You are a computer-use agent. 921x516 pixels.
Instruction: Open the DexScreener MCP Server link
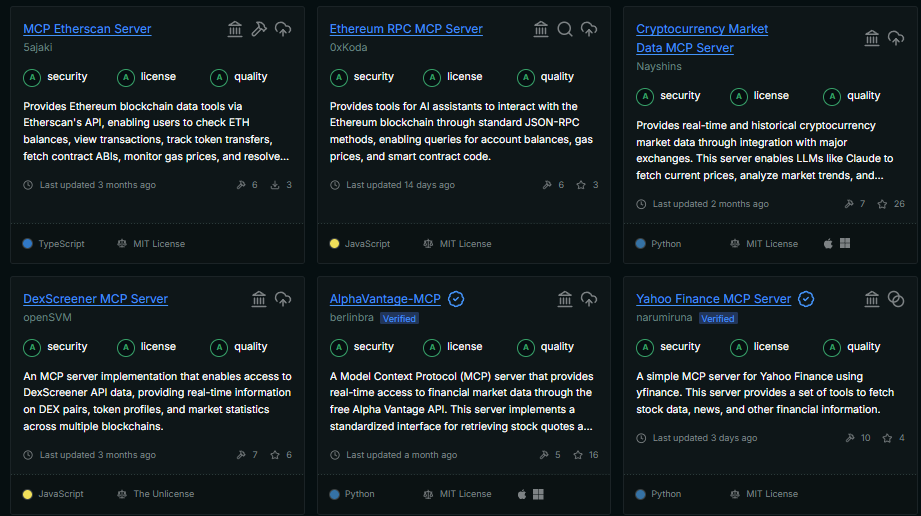95,299
